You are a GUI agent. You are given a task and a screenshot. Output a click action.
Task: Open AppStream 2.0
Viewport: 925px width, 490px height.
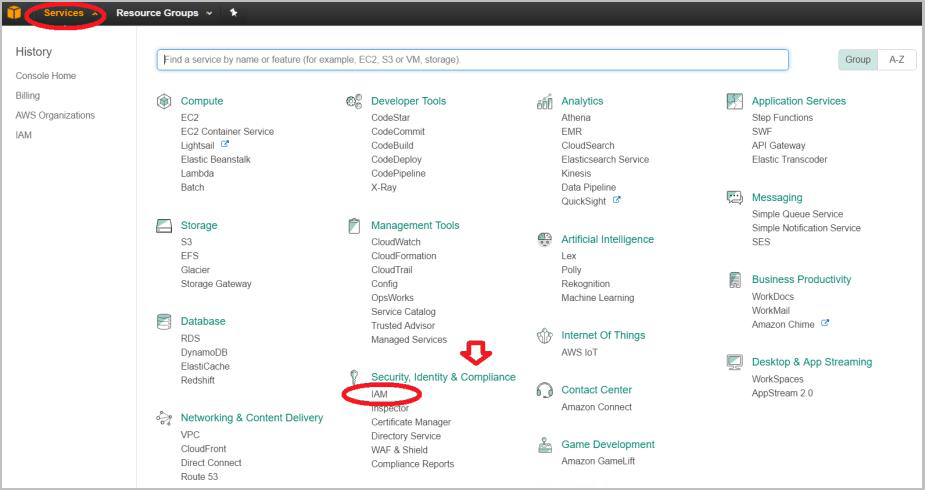pos(782,393)
